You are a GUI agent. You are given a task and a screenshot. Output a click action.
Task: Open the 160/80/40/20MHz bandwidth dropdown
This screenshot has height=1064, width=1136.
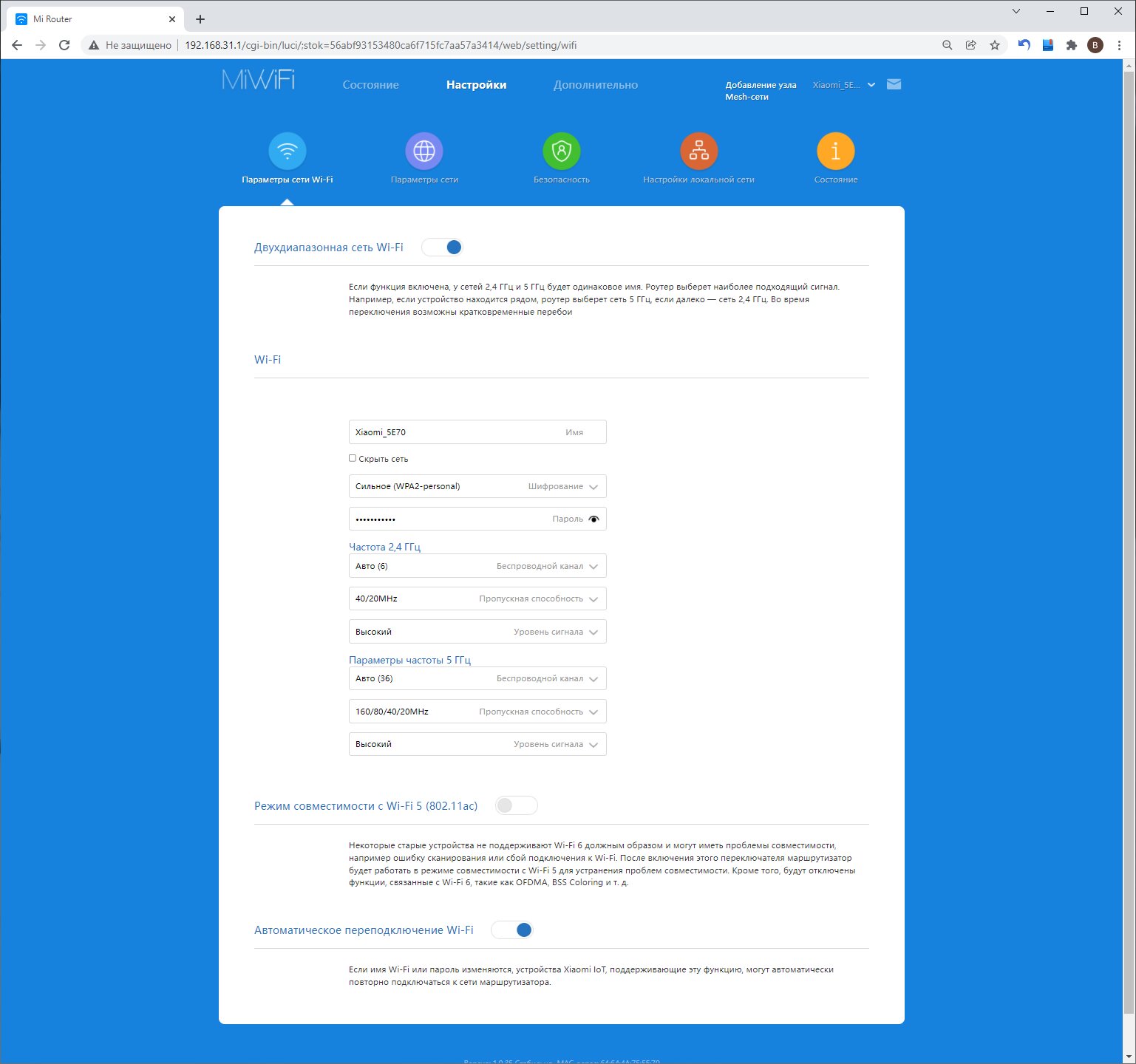(477, 712)
